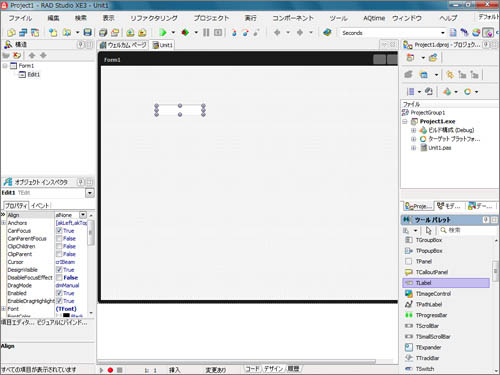Select Edit1 in the structure tree

click(33, 75)
